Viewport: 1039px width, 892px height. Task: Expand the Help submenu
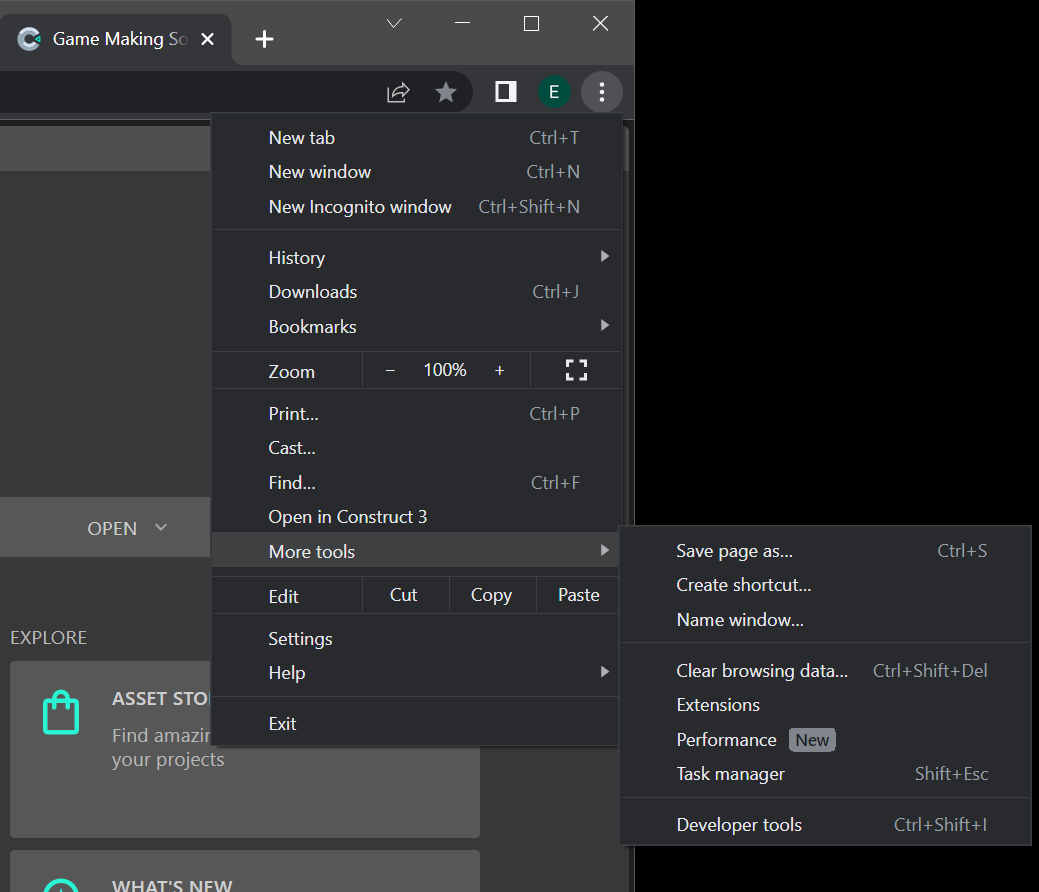click(x=417, y=673)
